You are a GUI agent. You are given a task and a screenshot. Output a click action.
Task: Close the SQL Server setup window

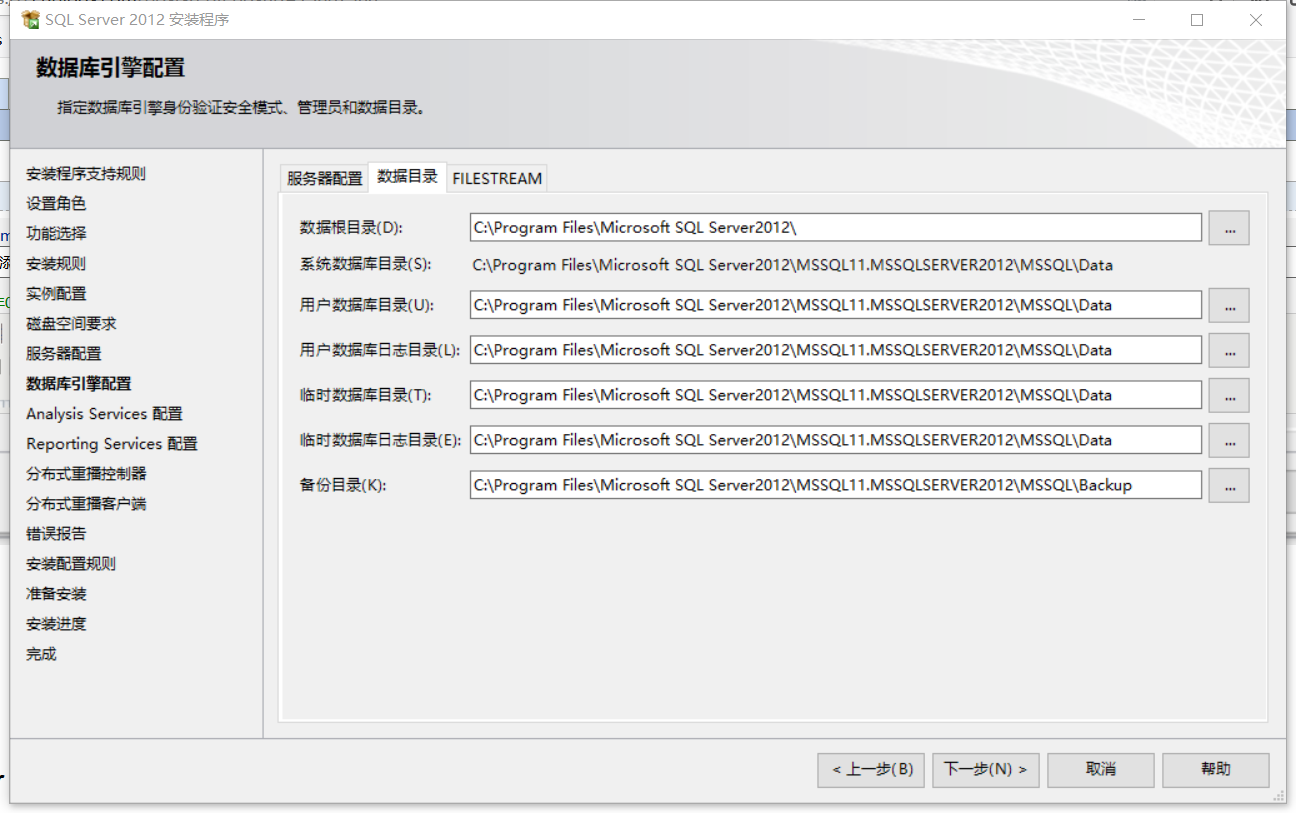pyautogui.click(x=1256, y=19)
